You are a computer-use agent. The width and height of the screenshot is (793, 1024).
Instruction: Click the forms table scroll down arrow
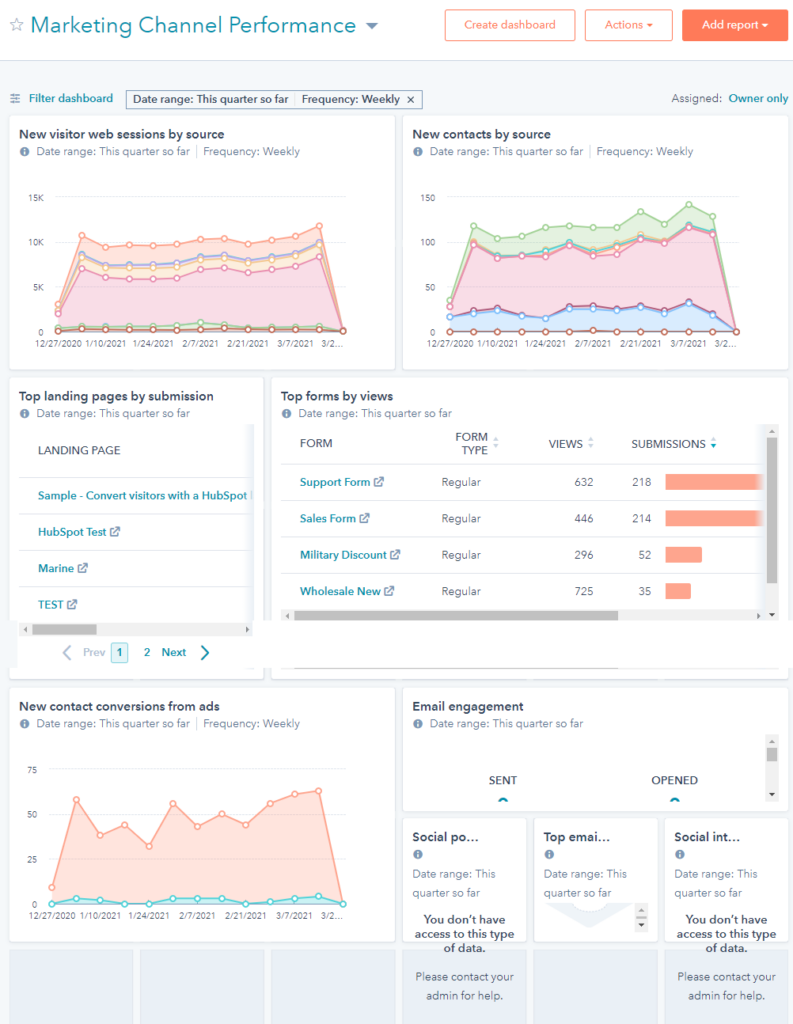pos(772,615)
